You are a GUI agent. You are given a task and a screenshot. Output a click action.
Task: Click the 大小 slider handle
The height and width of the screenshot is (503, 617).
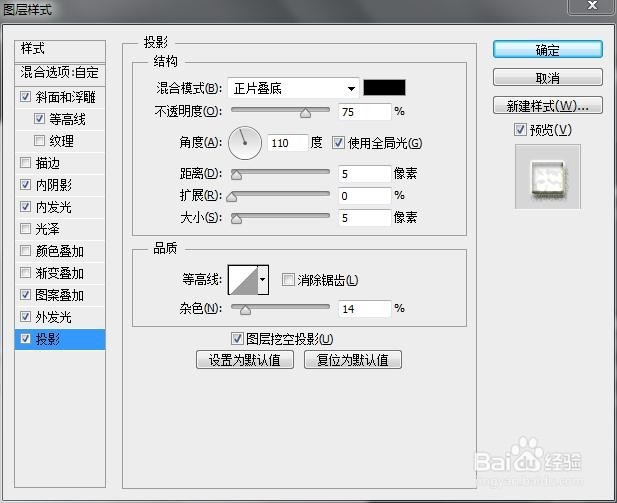tap(236, 219)
